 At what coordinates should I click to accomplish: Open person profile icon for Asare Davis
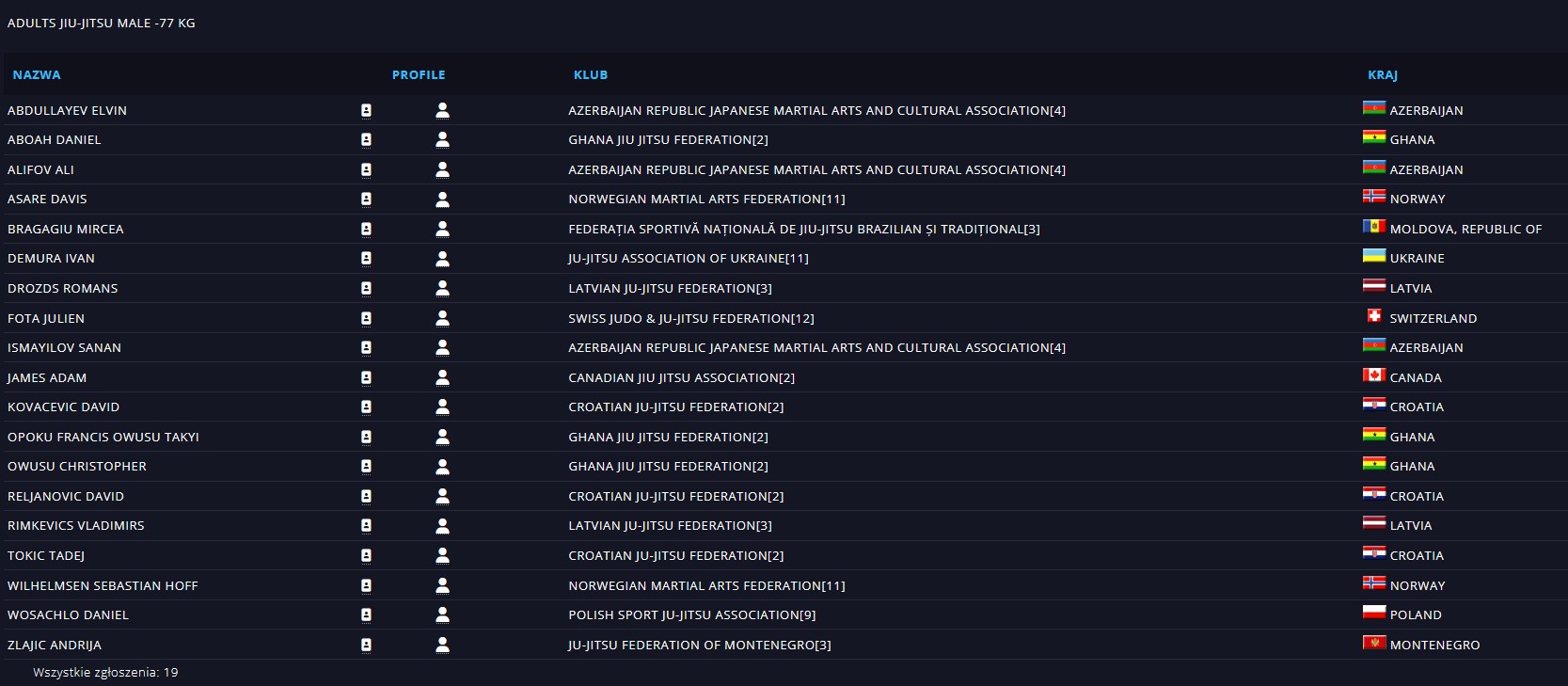tap(442, 199)
